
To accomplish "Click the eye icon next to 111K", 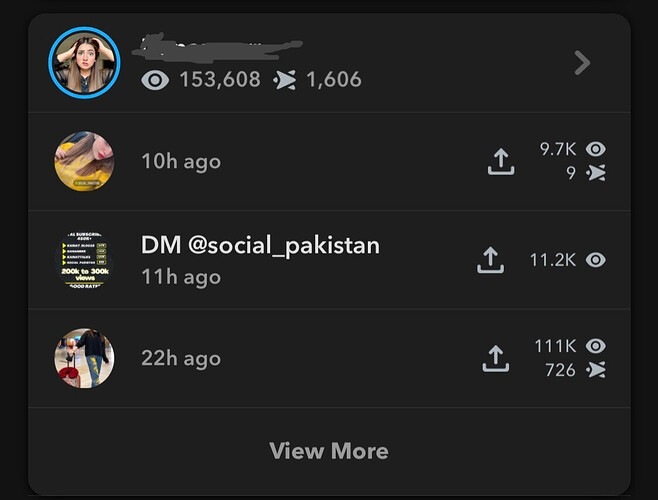I will [x=596, y=346].
